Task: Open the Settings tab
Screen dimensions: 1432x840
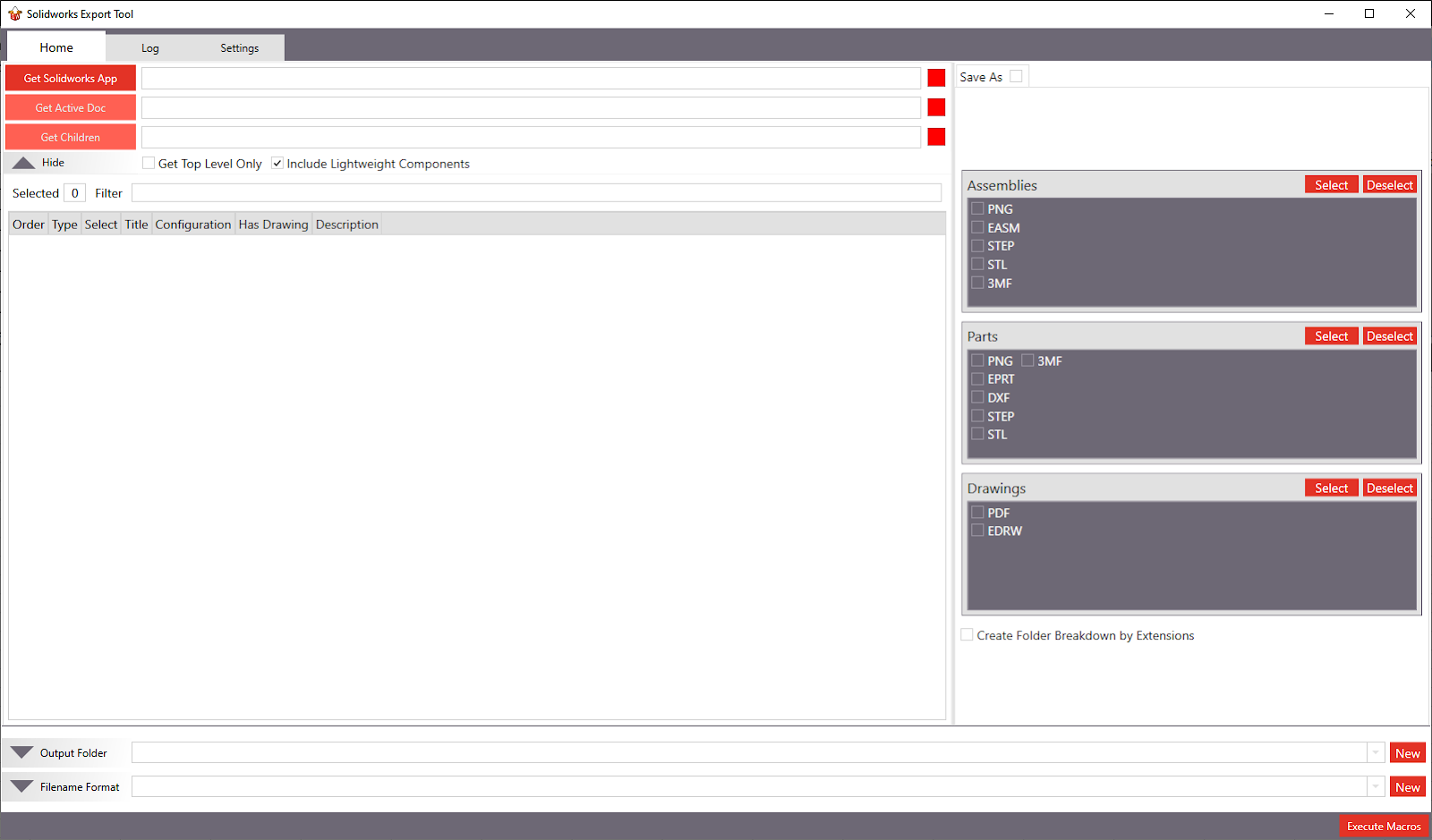Action: point(239,48)
